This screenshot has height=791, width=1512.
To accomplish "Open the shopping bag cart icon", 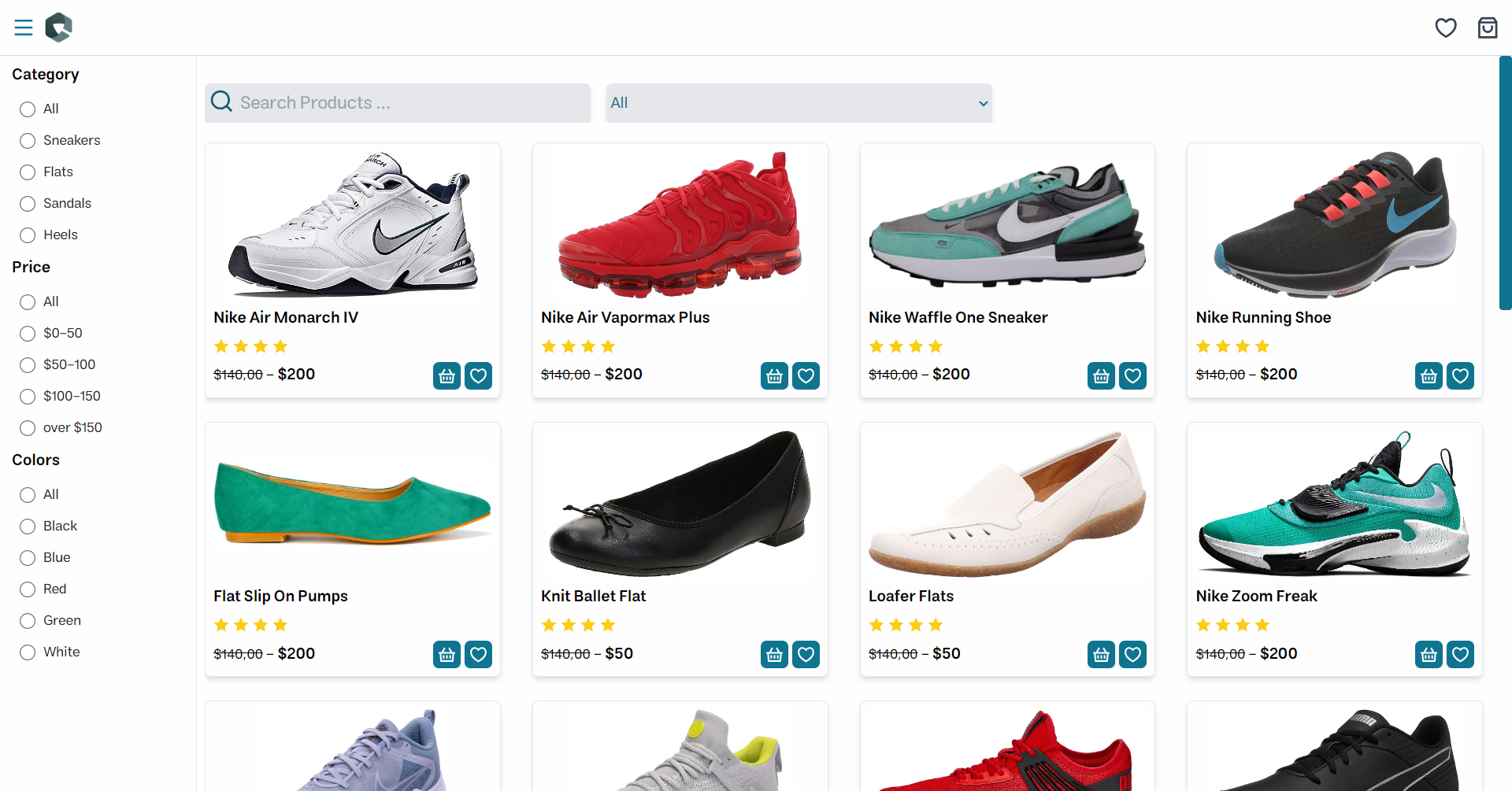I will 1488,28.
